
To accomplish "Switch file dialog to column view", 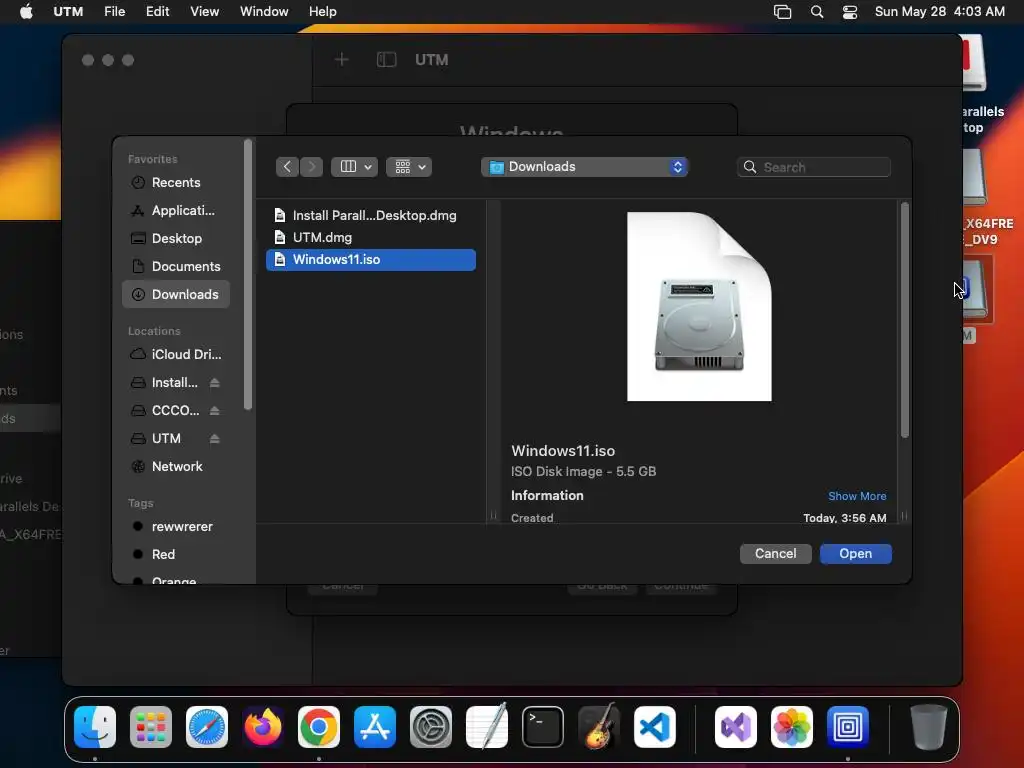I will click(355, 167).
